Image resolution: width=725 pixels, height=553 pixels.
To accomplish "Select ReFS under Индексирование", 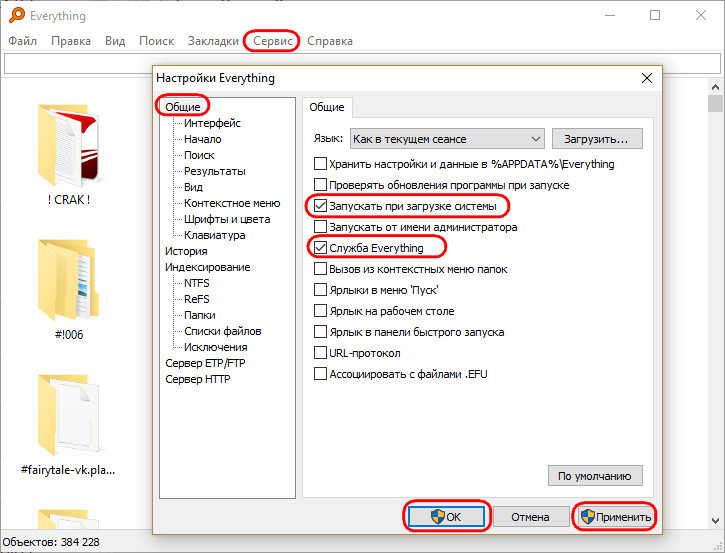I will tap(197, 299).
